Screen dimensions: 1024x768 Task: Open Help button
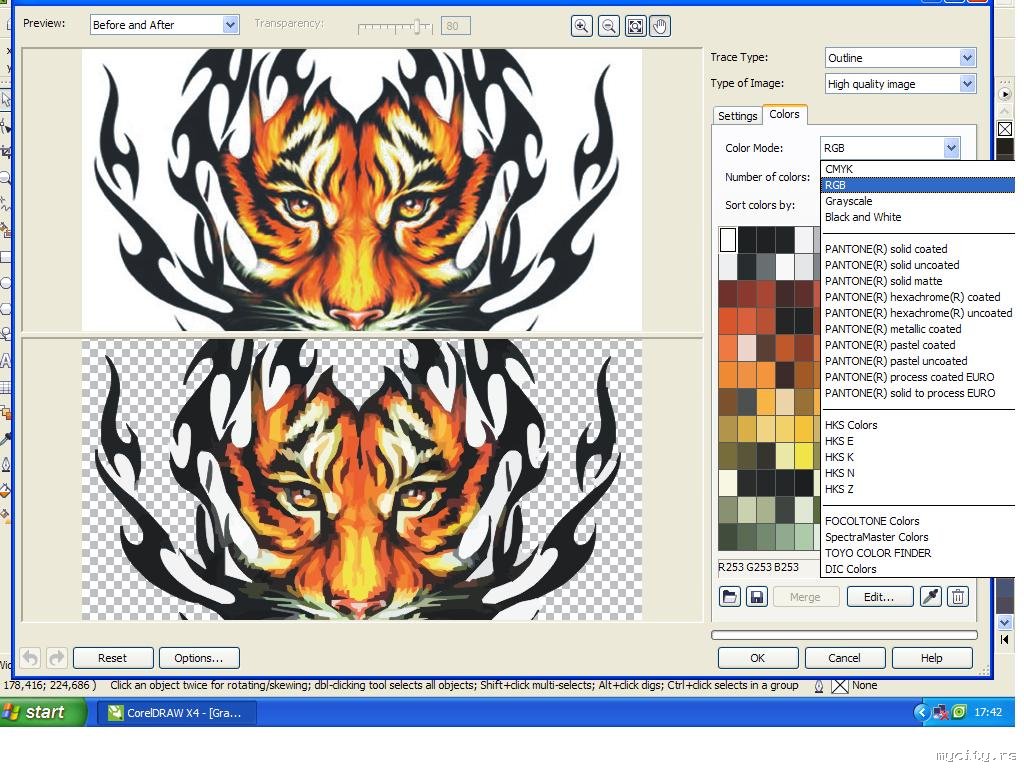[x=932, y=658]
